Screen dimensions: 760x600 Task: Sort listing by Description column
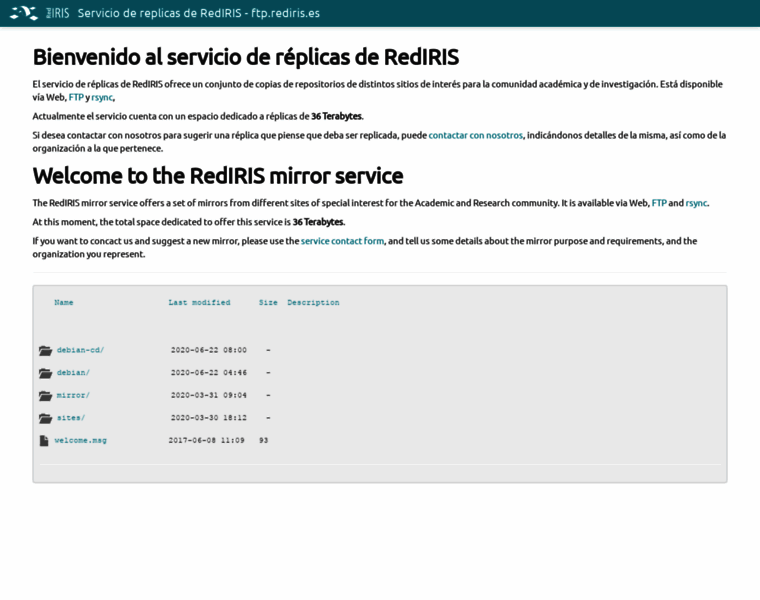tap(313, 302)
